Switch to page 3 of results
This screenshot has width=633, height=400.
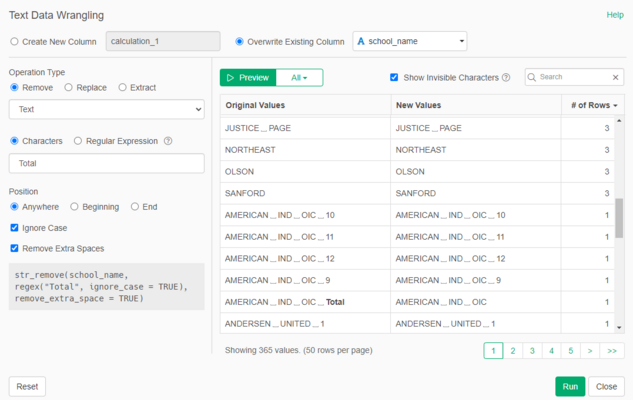pos(531,351)
